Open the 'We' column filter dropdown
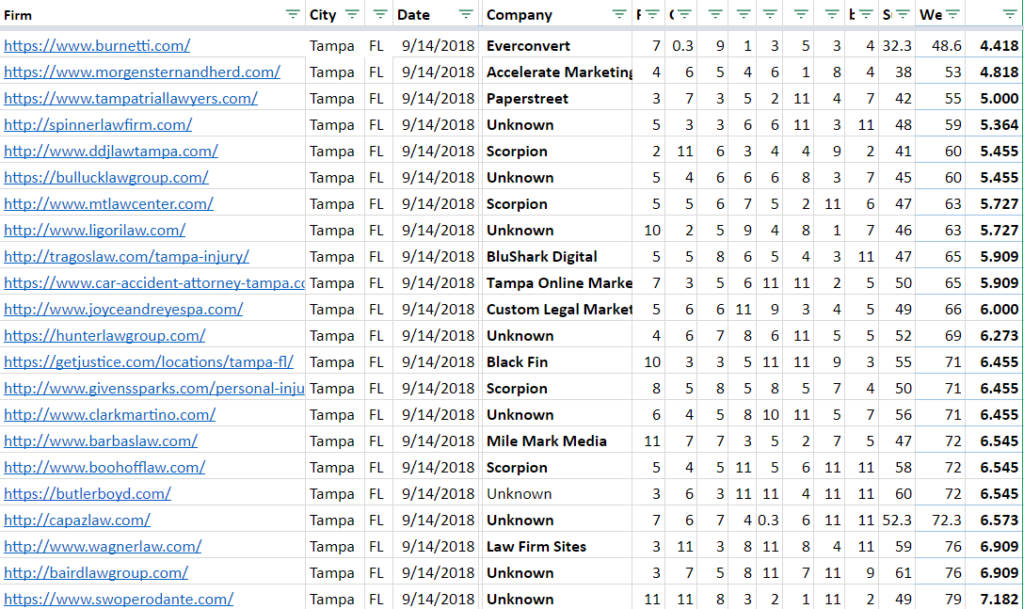Image resolution: width=1024 pixels, height=609 pixels. click(953, 14)
